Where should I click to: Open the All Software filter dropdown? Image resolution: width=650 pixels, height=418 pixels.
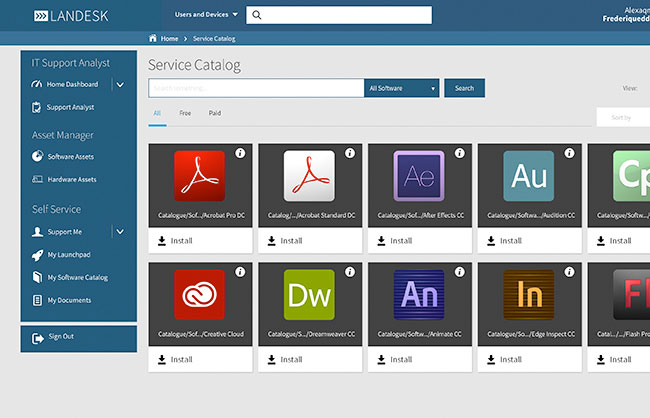coord(402,88)
